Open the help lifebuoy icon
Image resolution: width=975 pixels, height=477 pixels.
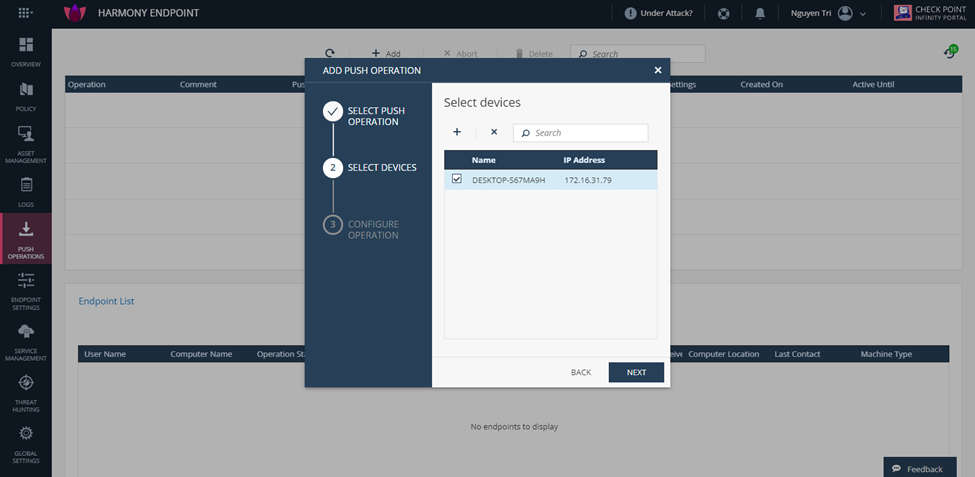click(723, 13)
